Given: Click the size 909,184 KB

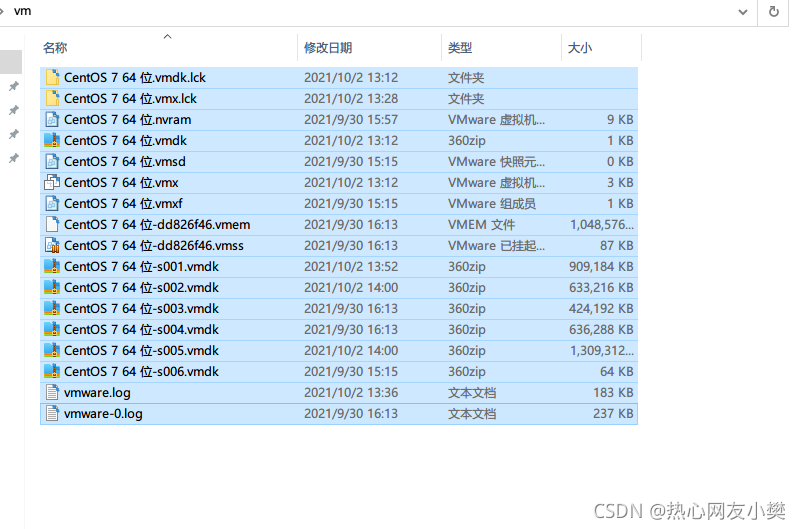Looking at the screenshot, I should click(x=601, y=267).
